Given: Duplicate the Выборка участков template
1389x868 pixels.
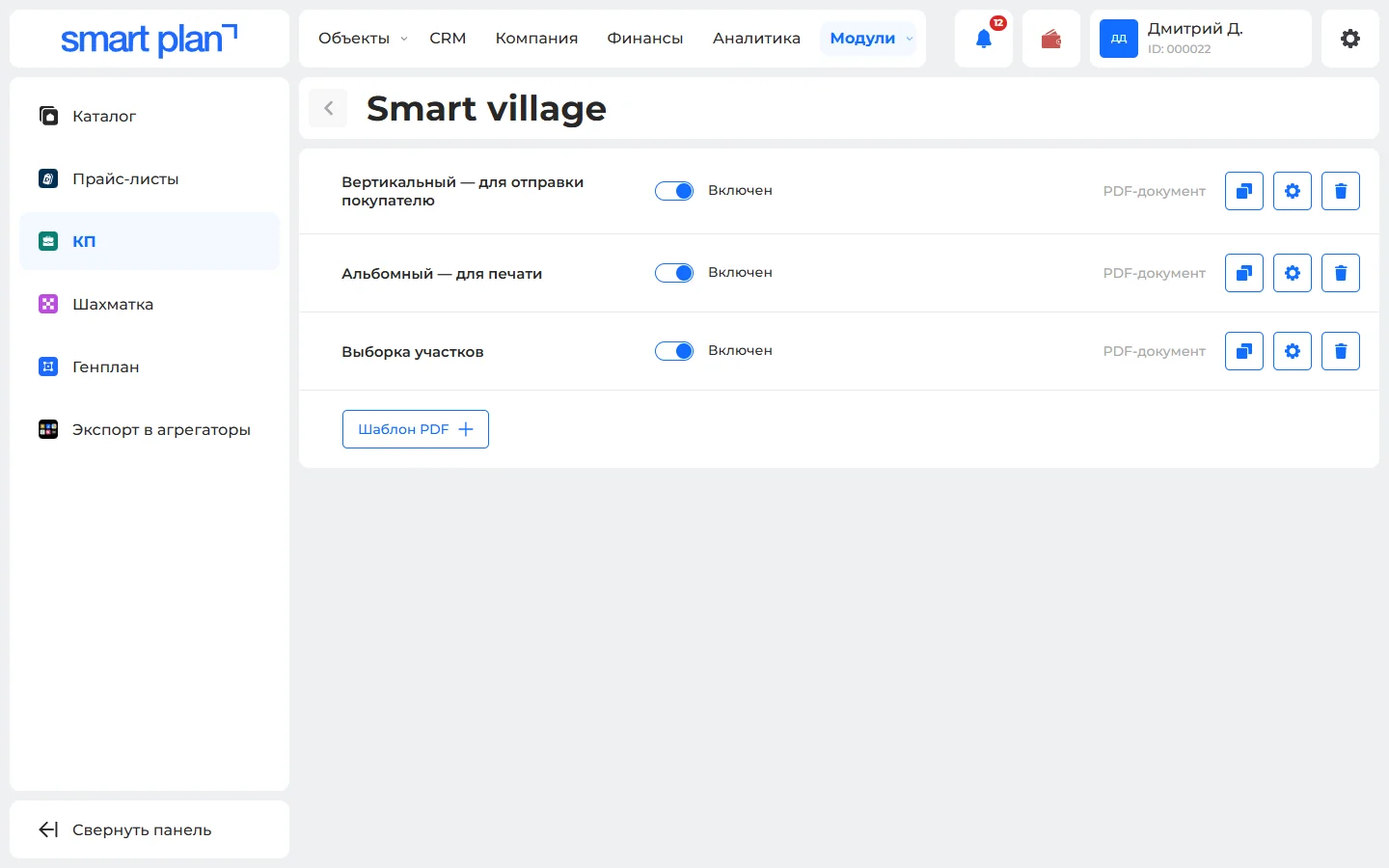Looking at the screenshot, I should (x=1244, y=351).
